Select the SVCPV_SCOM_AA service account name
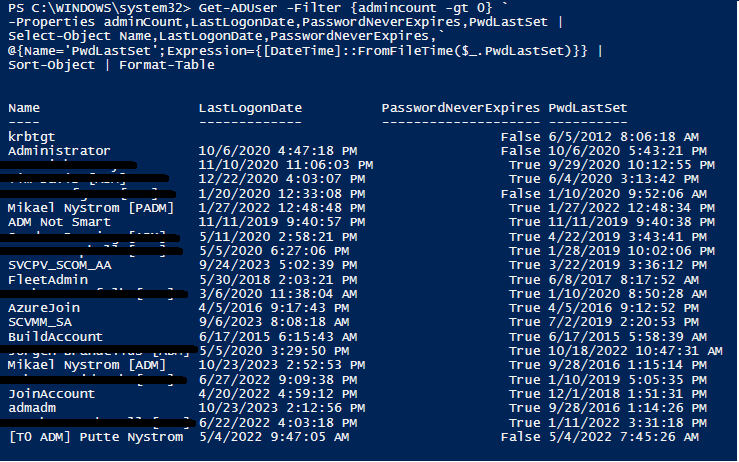 pyautogui.click(x=60, y=265)
